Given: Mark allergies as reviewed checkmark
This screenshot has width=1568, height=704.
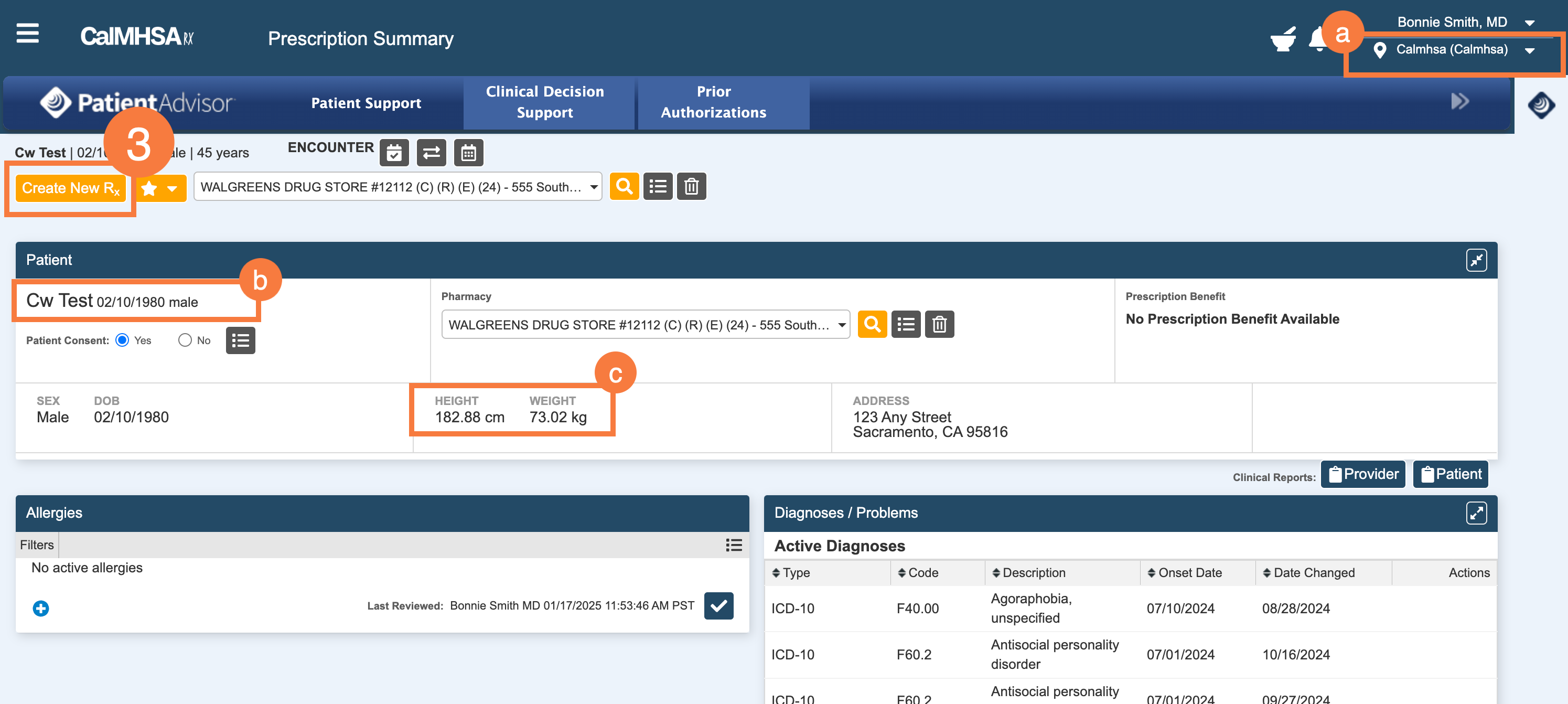Looking at the screenshot, I should [718, 606].
